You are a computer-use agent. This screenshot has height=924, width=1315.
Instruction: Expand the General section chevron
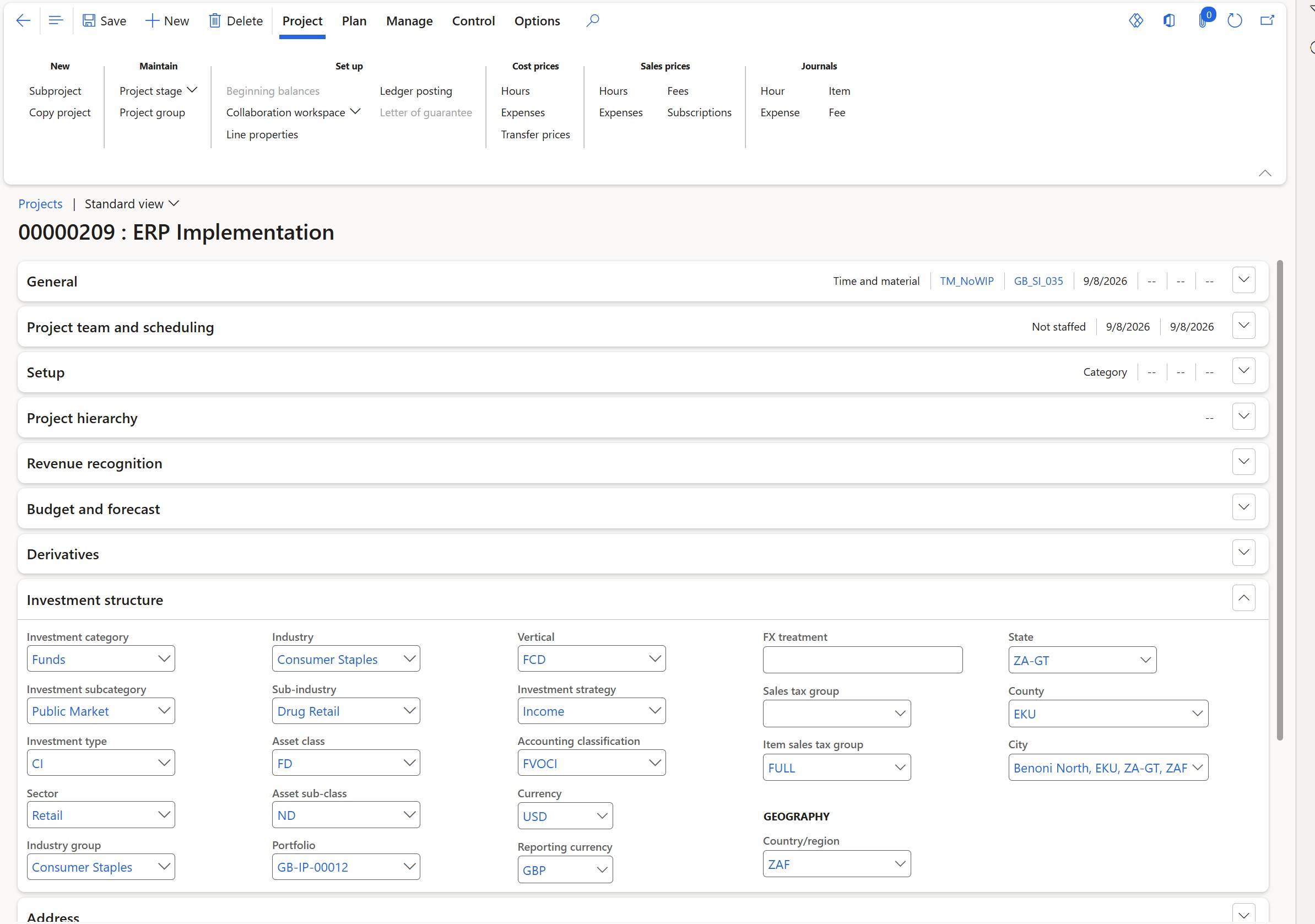coord(1243,280)
